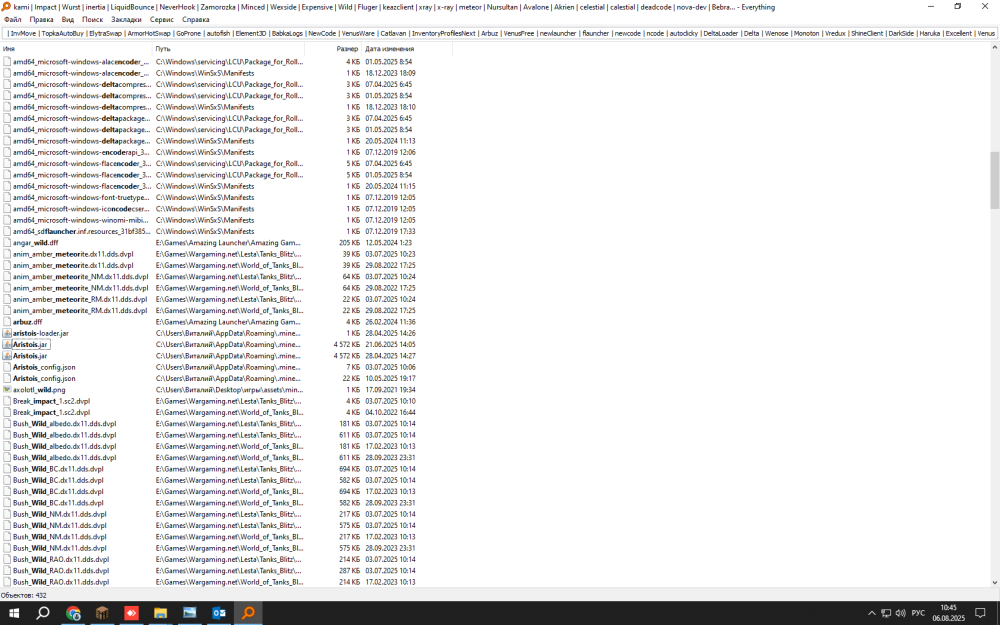Click the date 07.12.2019 17:33

click(x=390, y=232)
